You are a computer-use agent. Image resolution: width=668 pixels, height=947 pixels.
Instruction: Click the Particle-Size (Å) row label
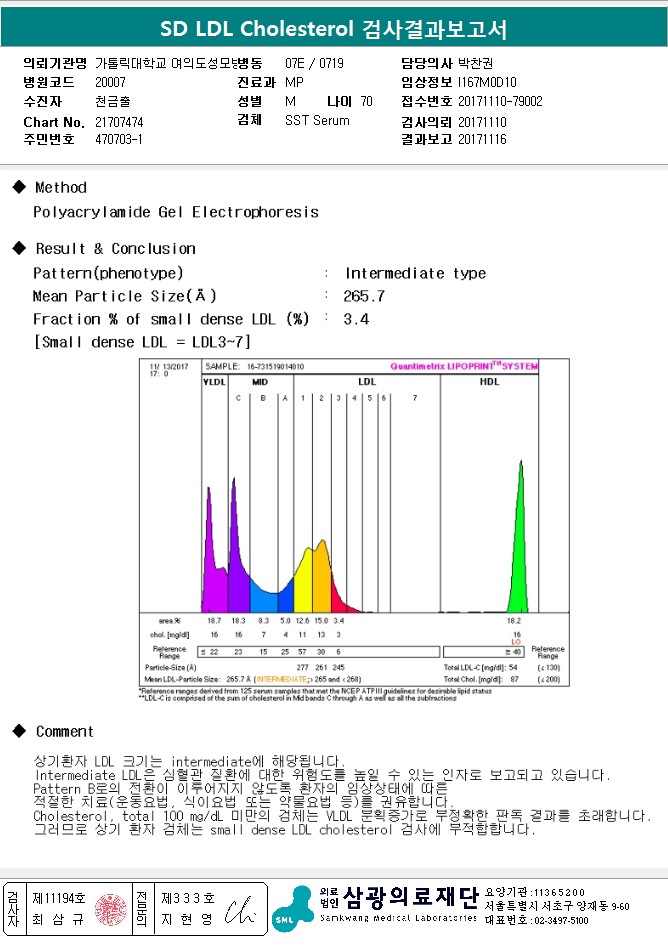[171, 668]
